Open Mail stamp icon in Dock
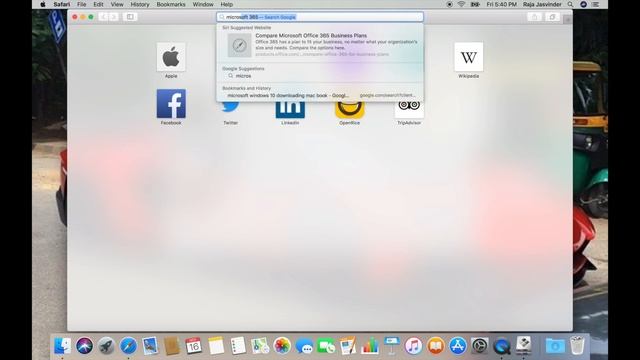Image resolution: width=640 pixels, height=360 pixels. [x=150, y=346]
